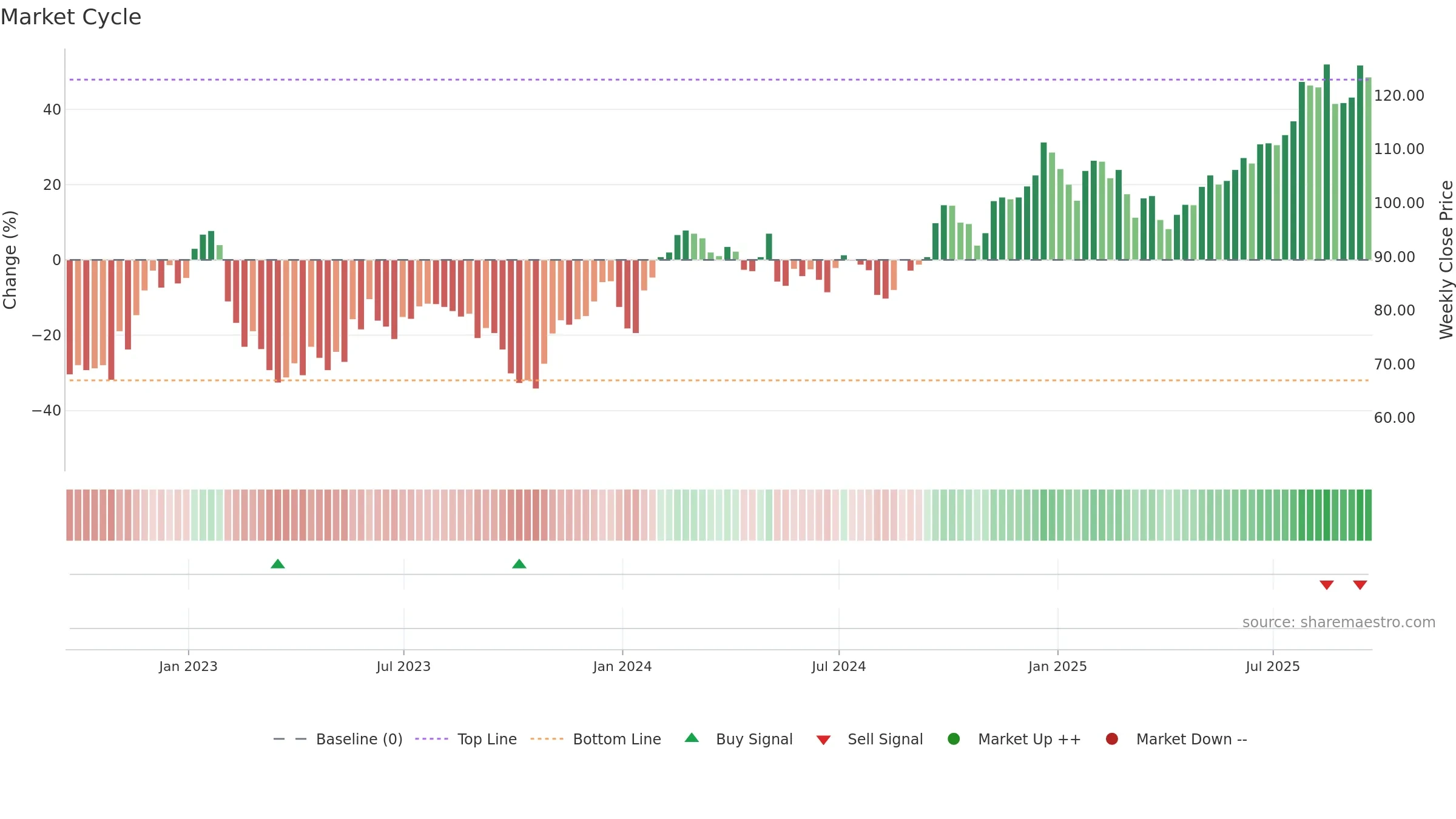Click the Buy Signal legend entry

[x=738, y=739]
